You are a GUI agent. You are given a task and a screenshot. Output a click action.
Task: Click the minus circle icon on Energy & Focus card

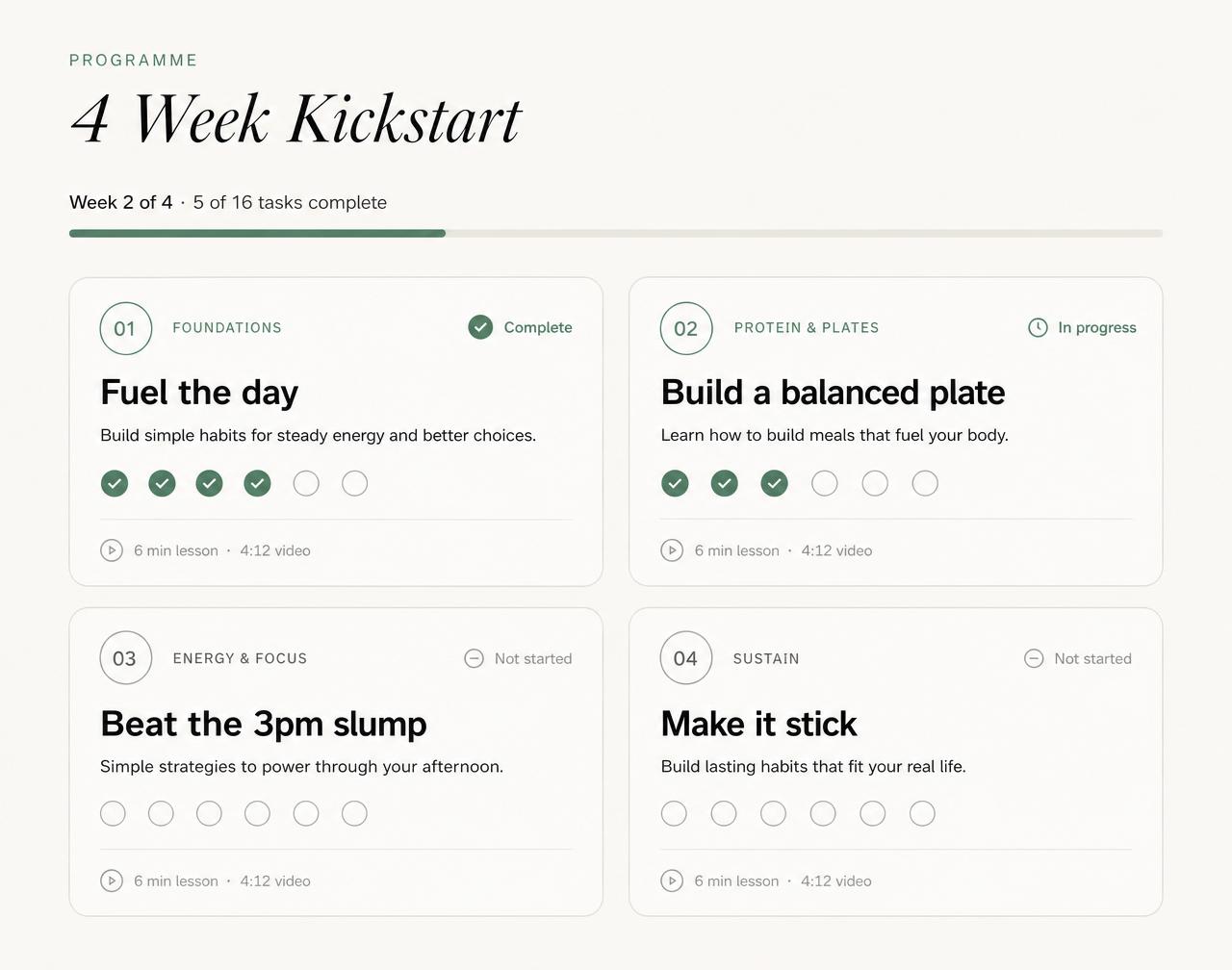474,658
